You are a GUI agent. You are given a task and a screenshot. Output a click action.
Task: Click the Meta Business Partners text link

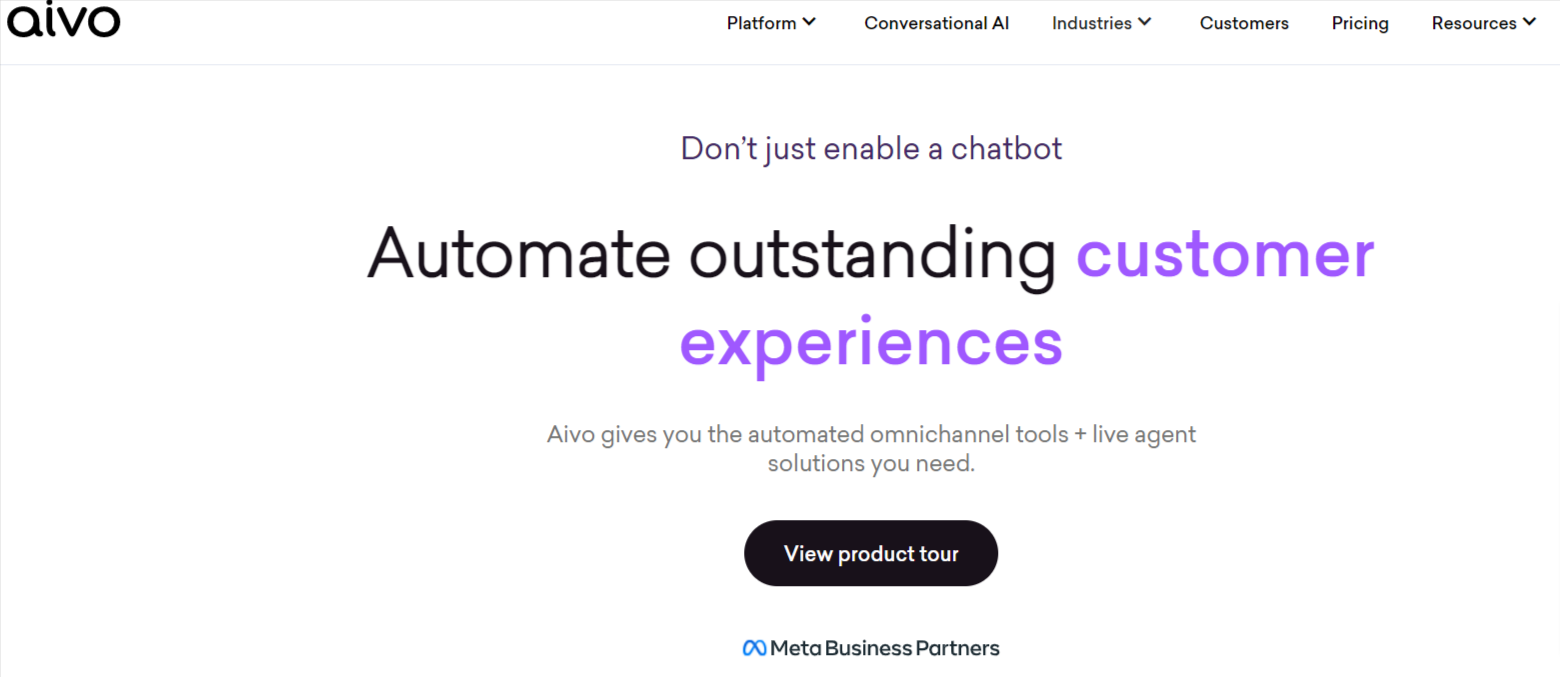tap(884, 647)
